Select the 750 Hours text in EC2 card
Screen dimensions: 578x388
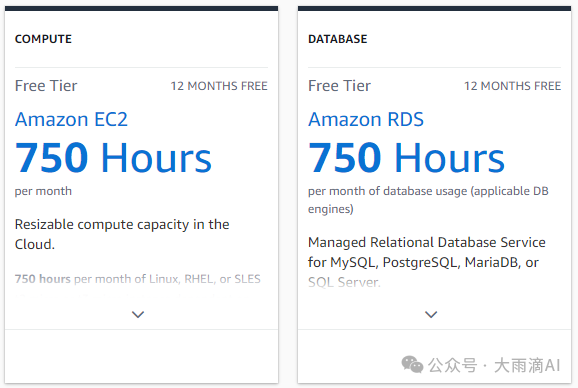(x=113, y=158)
